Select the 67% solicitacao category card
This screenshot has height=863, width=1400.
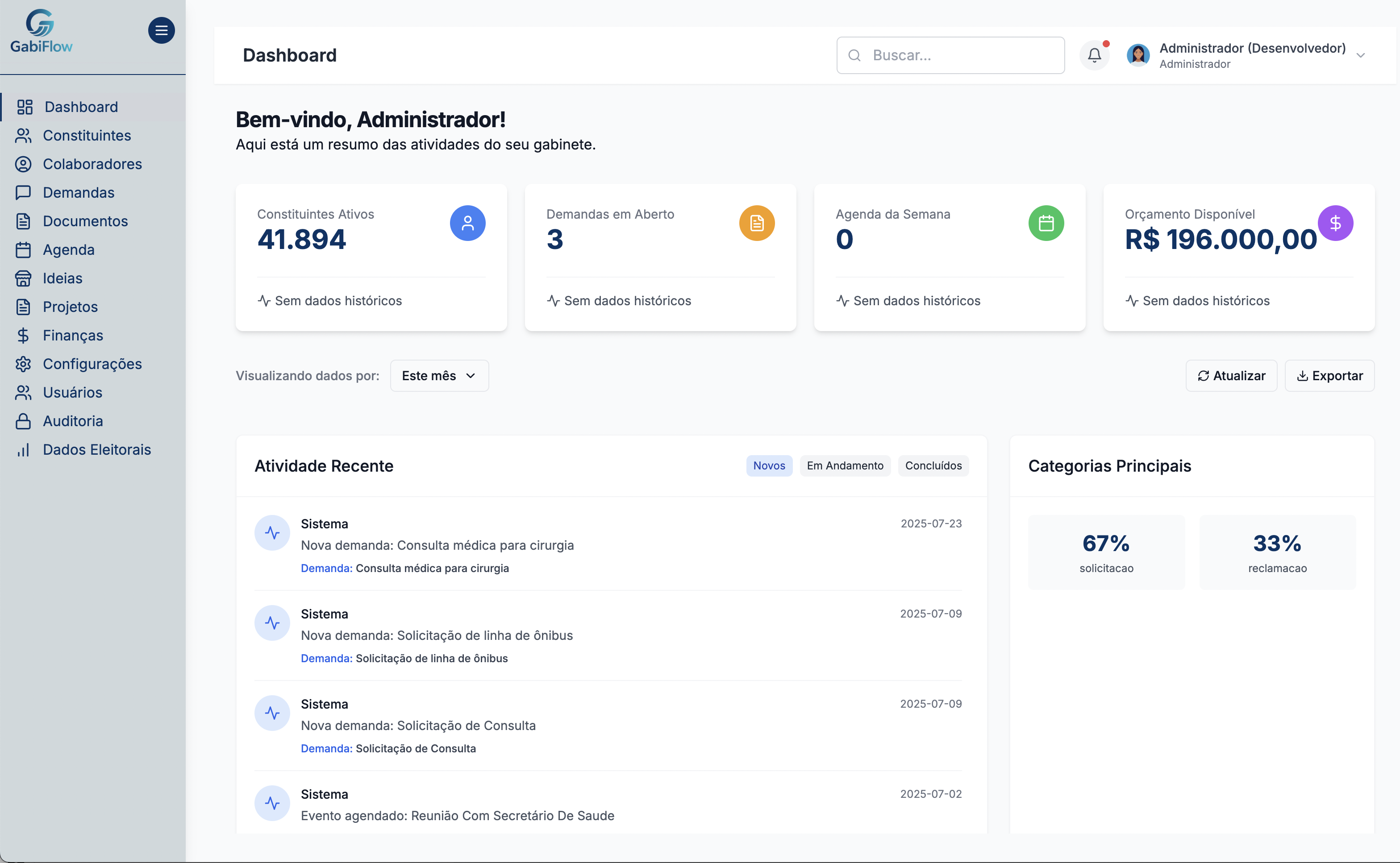click(x=1105, y=552)
